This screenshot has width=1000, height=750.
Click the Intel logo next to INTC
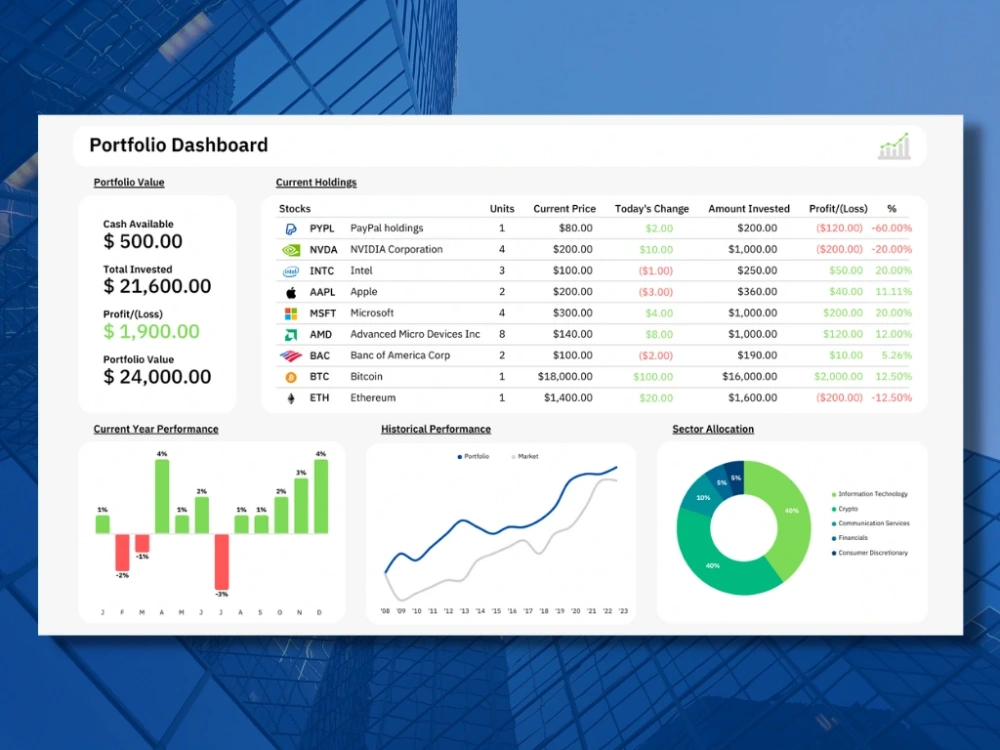[x=291, y=270]
